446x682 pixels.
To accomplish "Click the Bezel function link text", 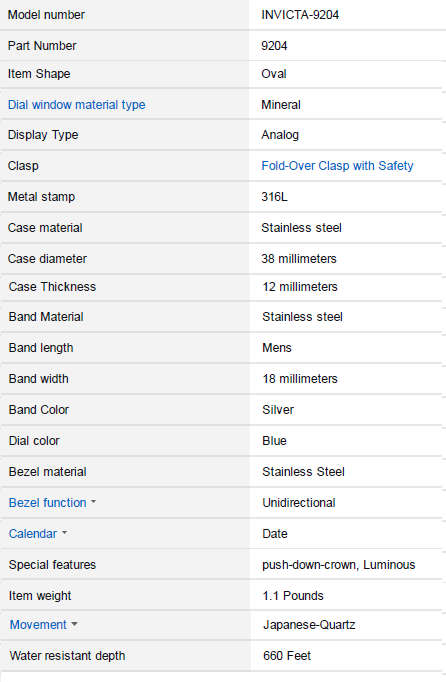I will click(x=47, y=503).
